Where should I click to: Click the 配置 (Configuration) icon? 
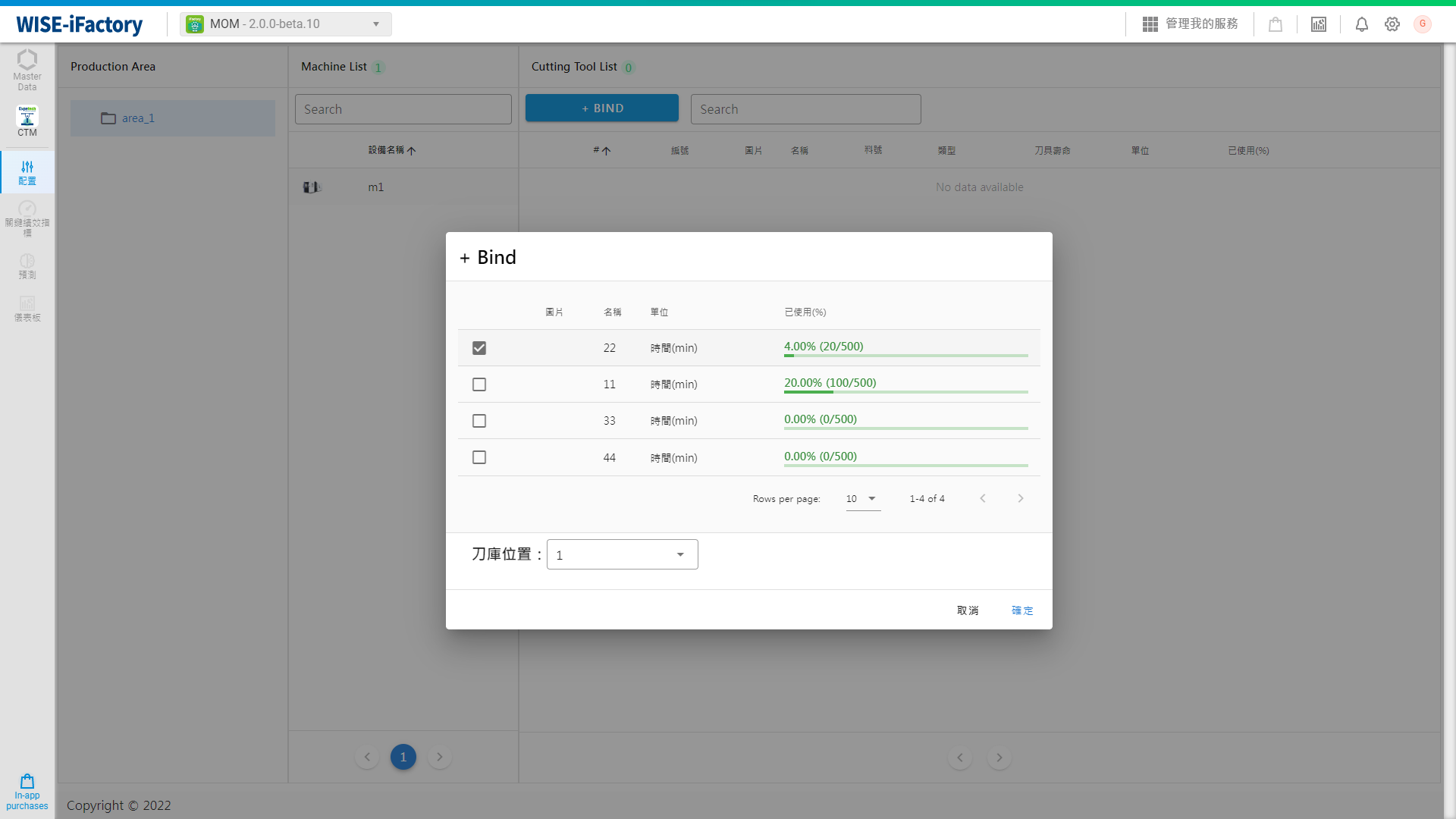pos(26,170)
